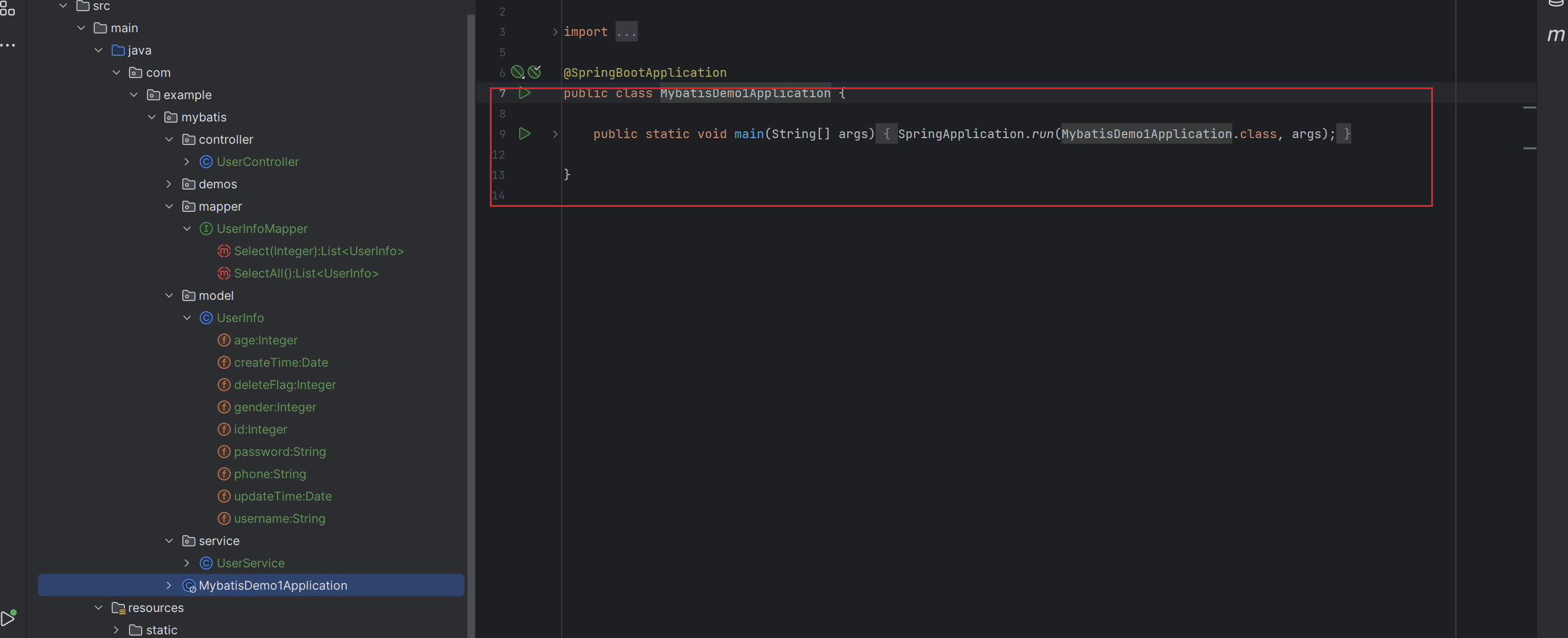Click MybatisDemo1Application file icon in tree
The image size is (1568, 638).
coord(189,585)
